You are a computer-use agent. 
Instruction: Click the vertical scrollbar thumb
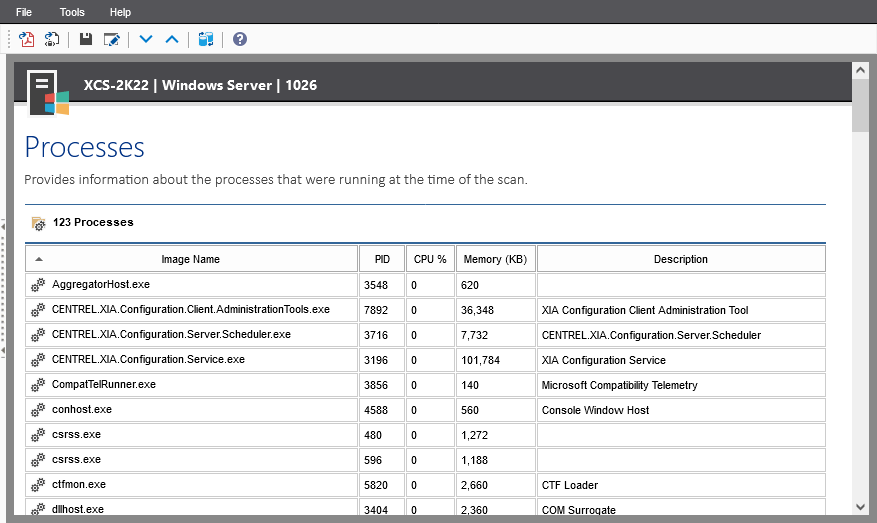pyautogui.click(x=860, y=106)
